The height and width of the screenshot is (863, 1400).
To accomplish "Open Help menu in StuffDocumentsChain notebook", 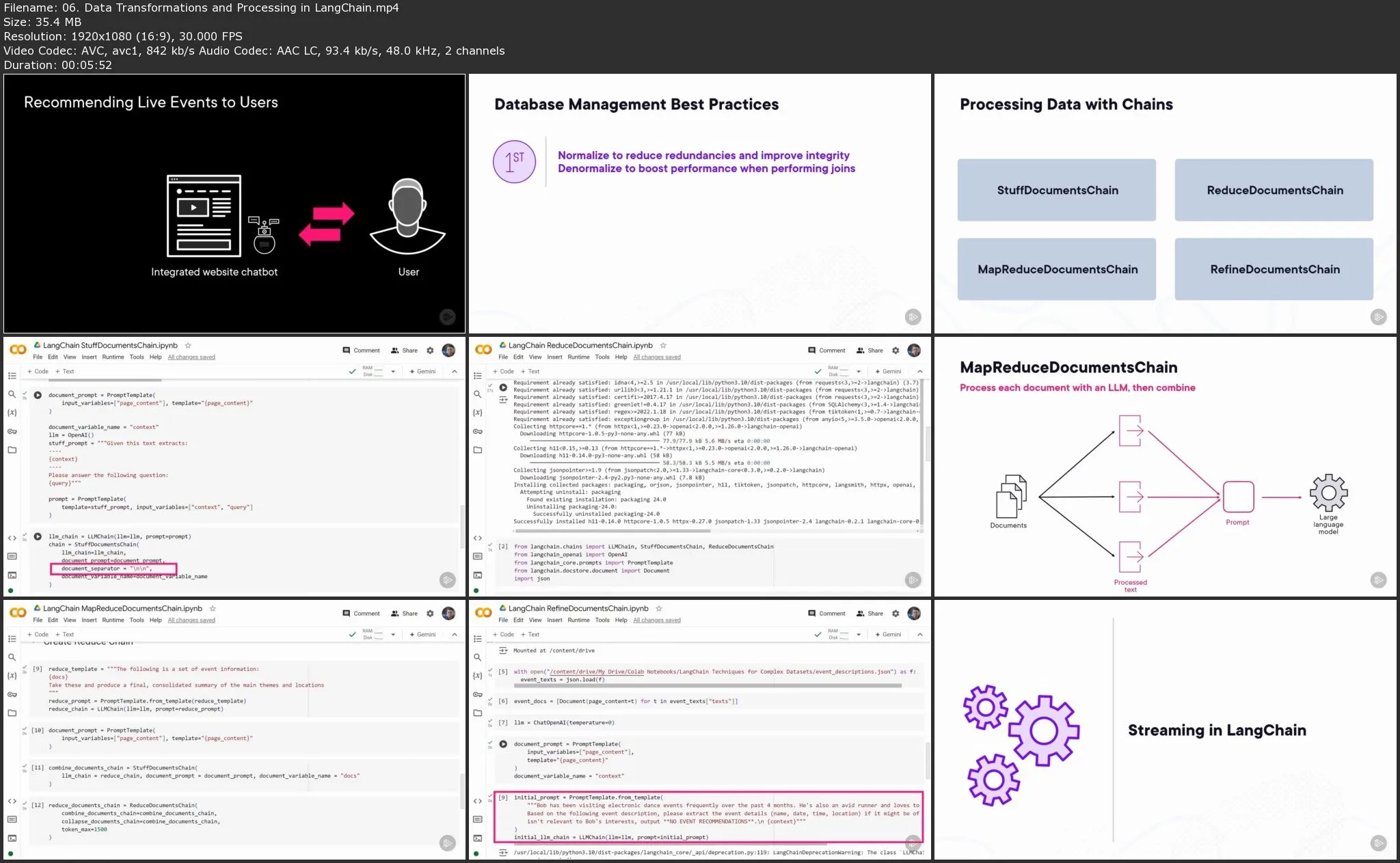I will [156, 357].
